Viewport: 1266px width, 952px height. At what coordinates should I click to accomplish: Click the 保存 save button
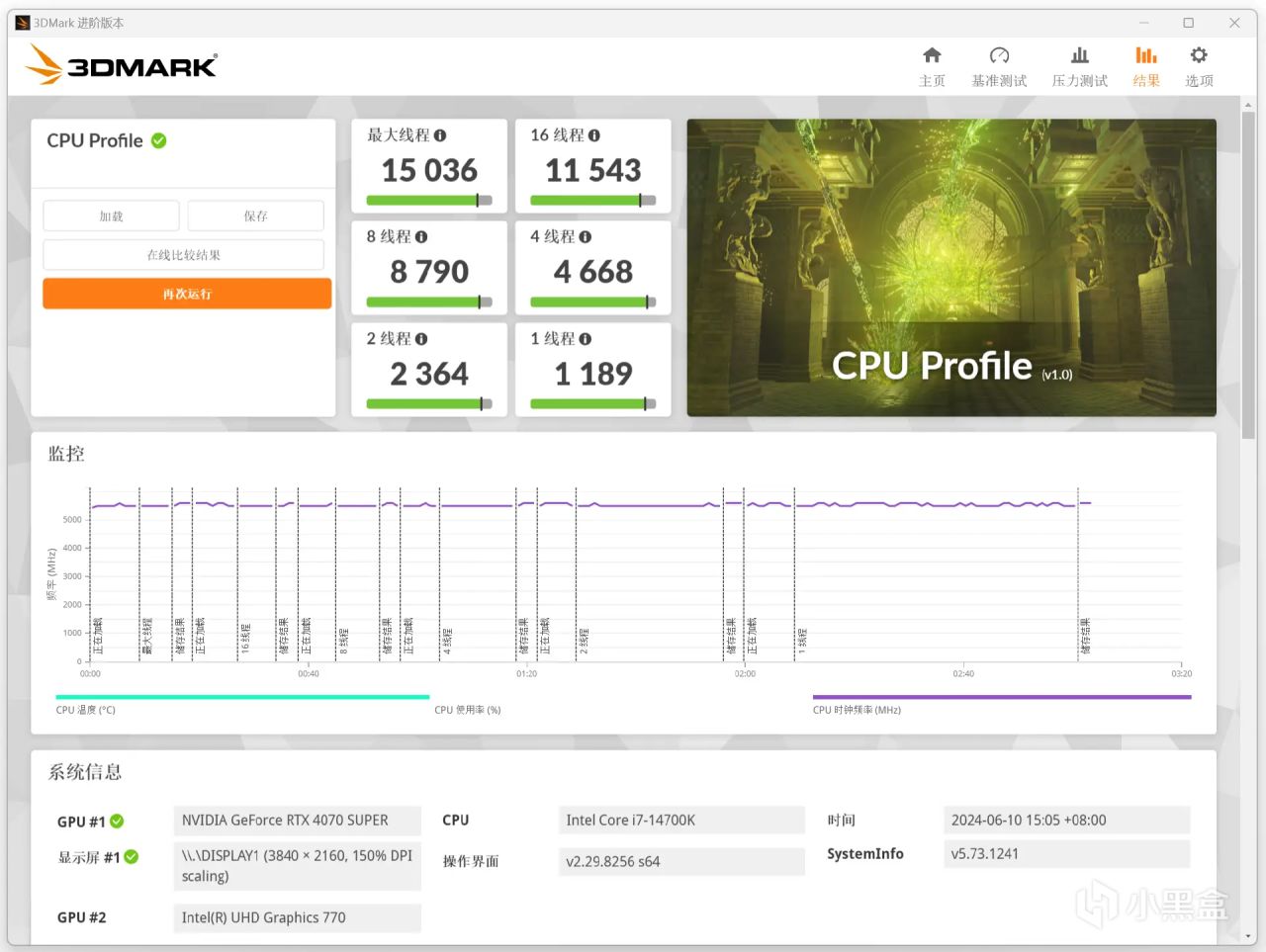tap(255, 216)
